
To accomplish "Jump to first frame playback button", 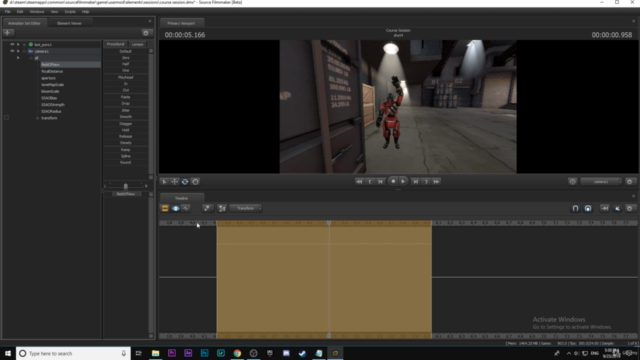I will 359,182.
